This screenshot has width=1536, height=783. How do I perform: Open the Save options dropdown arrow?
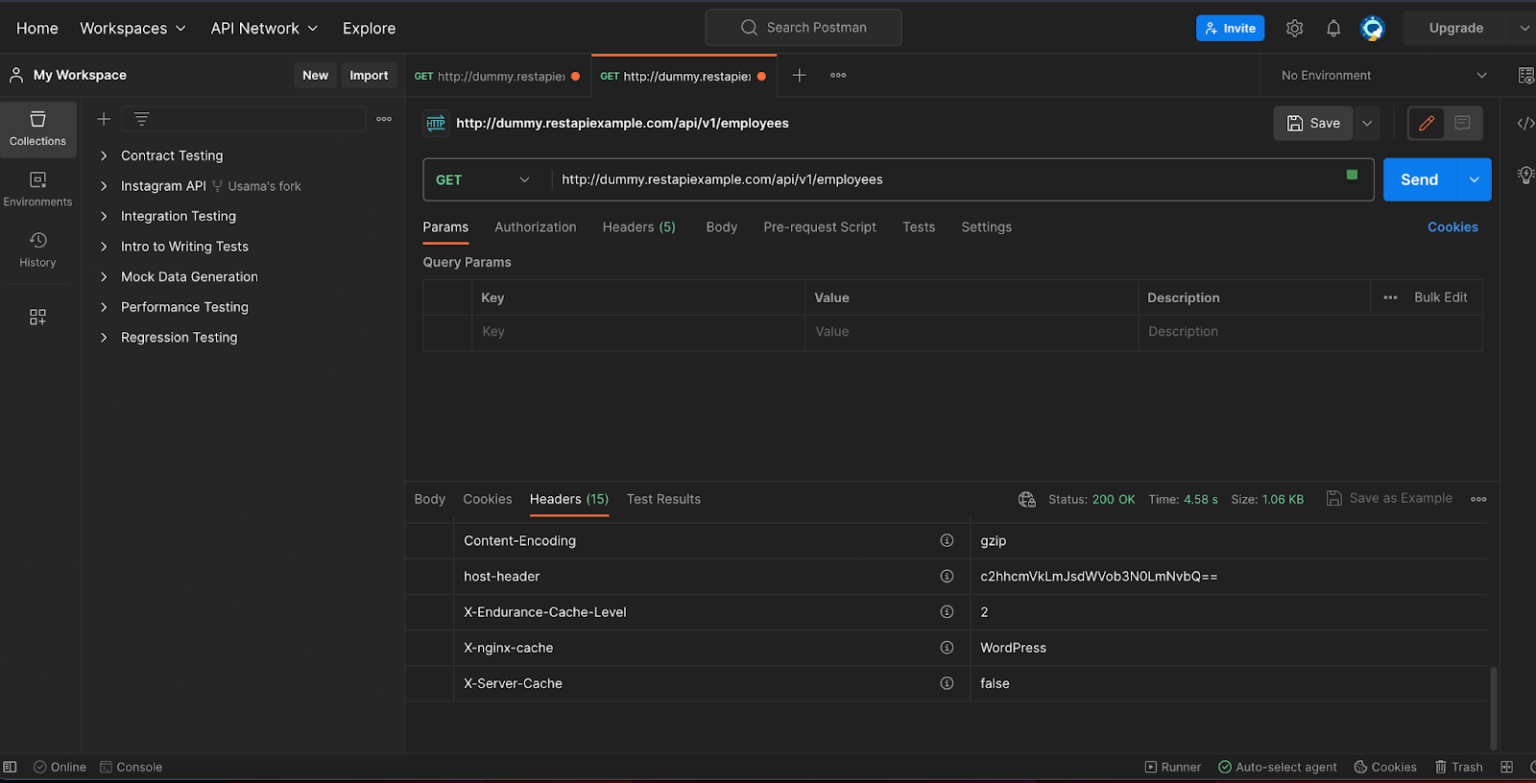tap(1367, 123)
